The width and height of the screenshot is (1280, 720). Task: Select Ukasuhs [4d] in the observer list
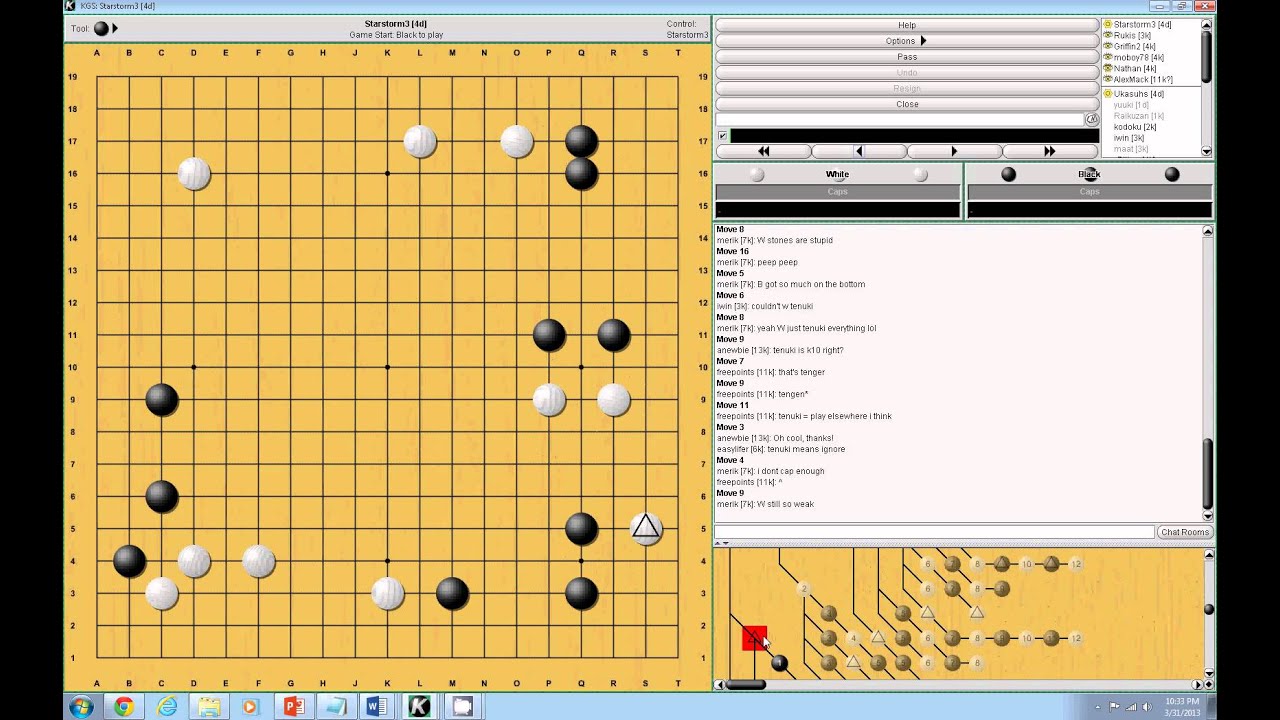pos(1138,94)
